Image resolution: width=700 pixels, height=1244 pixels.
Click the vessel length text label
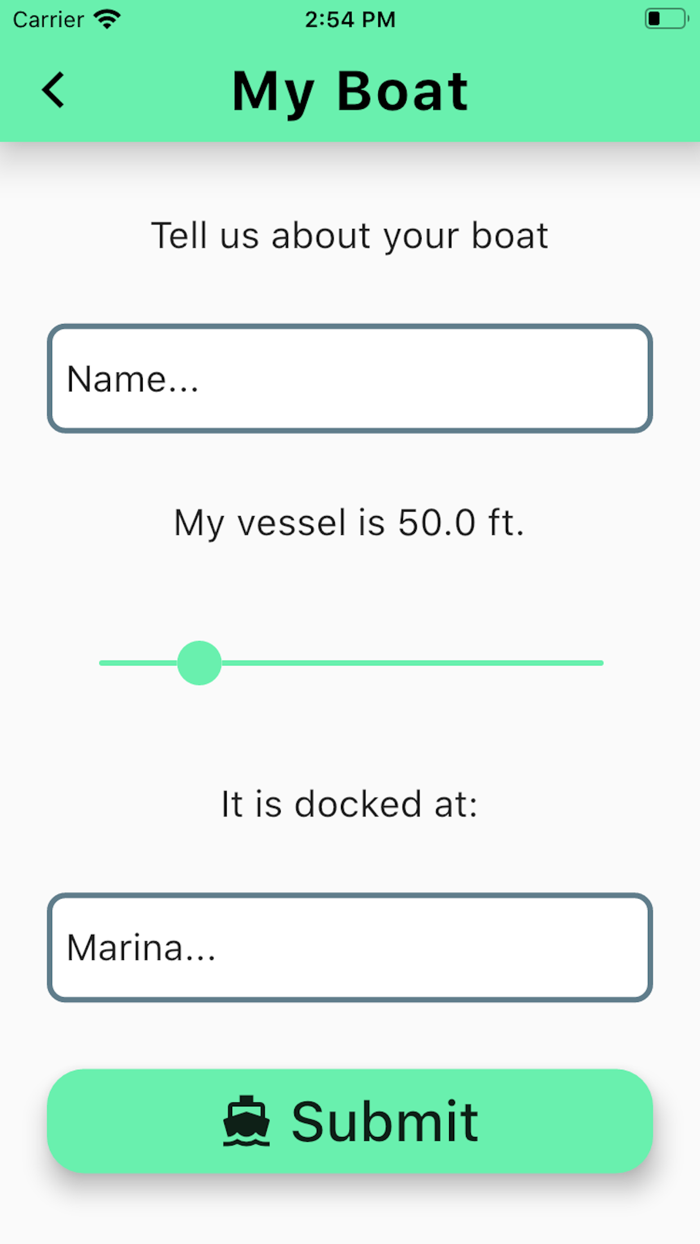coord(350,522)
